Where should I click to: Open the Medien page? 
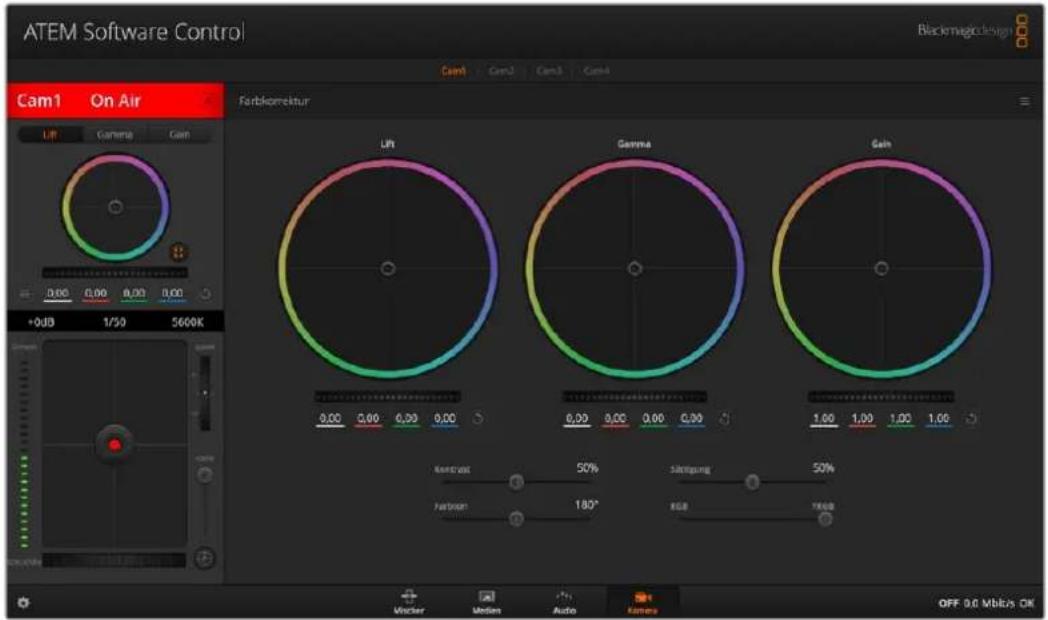486,602
